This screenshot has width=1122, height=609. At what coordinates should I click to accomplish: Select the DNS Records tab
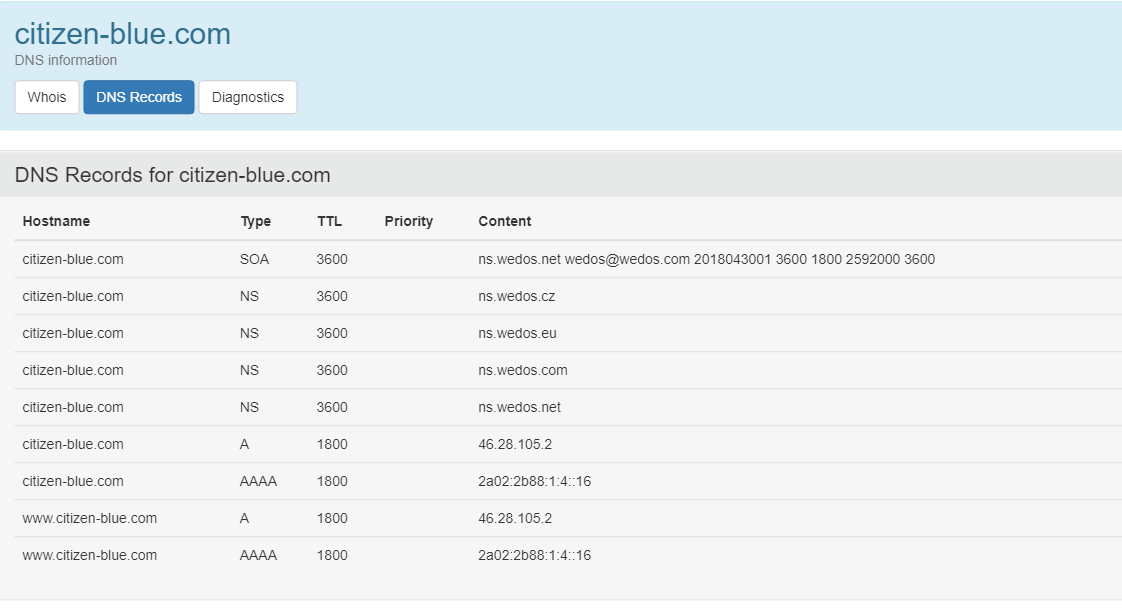click(x=139, y=97)
